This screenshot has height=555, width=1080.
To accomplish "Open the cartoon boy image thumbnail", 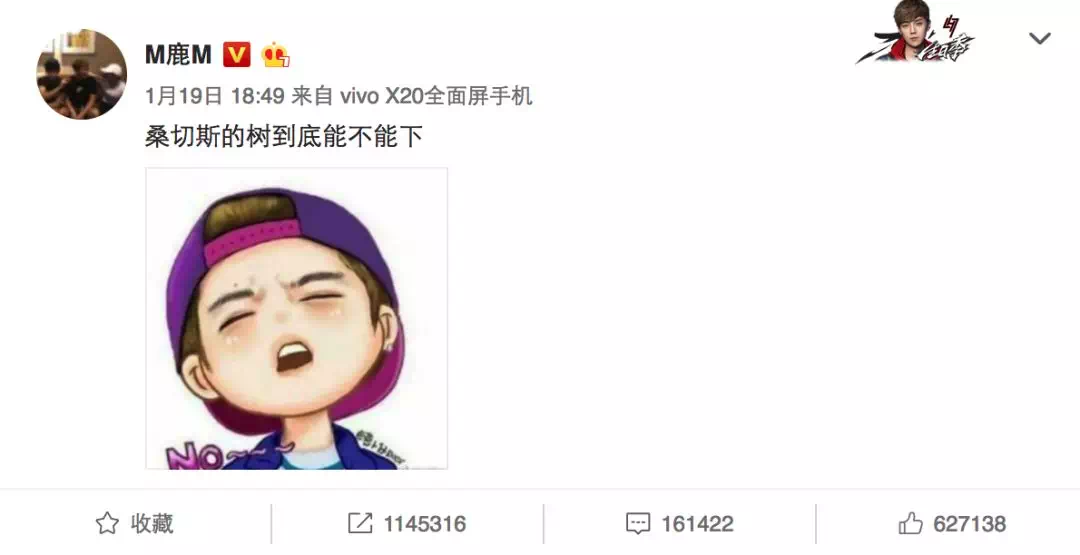I will pyautogui.click(x=297, y=318).
